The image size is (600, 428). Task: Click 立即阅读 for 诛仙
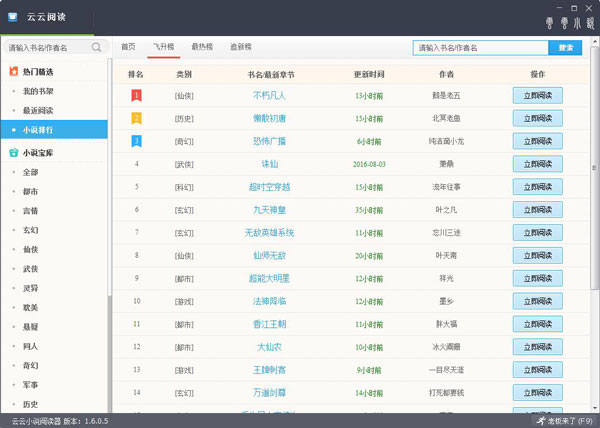click(x=538, y=164)
